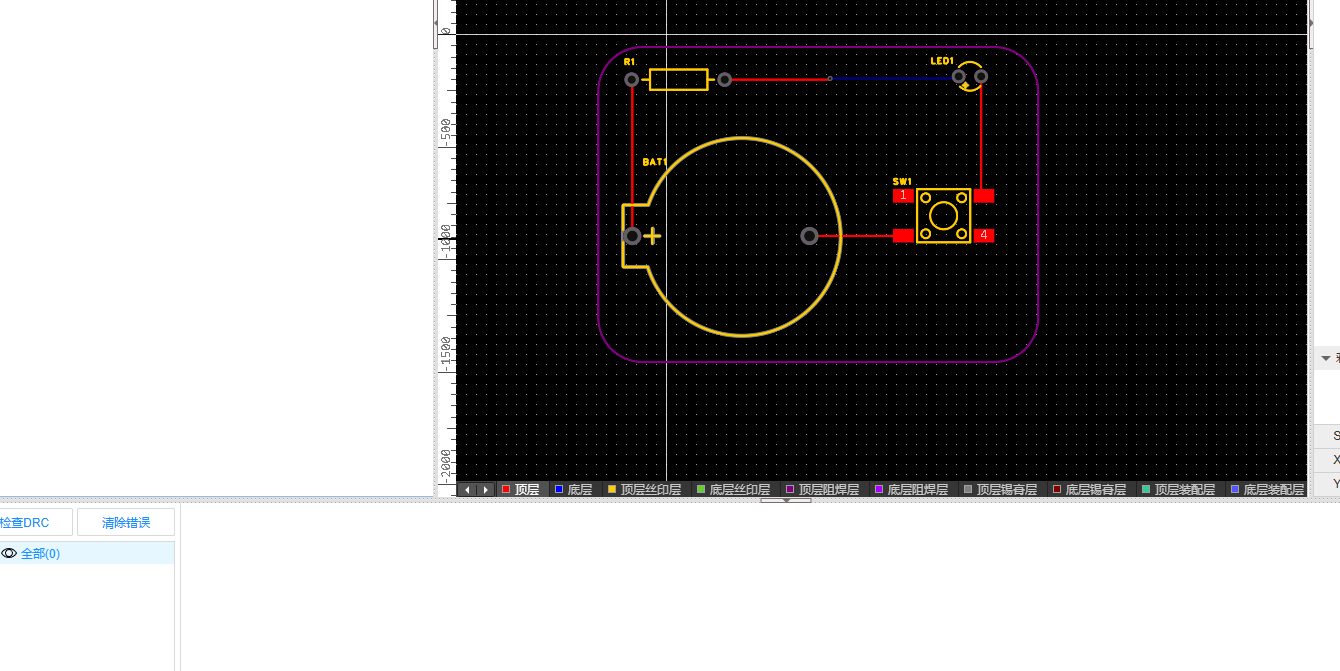Switch to the 底层 bottom layer tab
Screen dimensions: 1340x671
[x=574, y=489]
